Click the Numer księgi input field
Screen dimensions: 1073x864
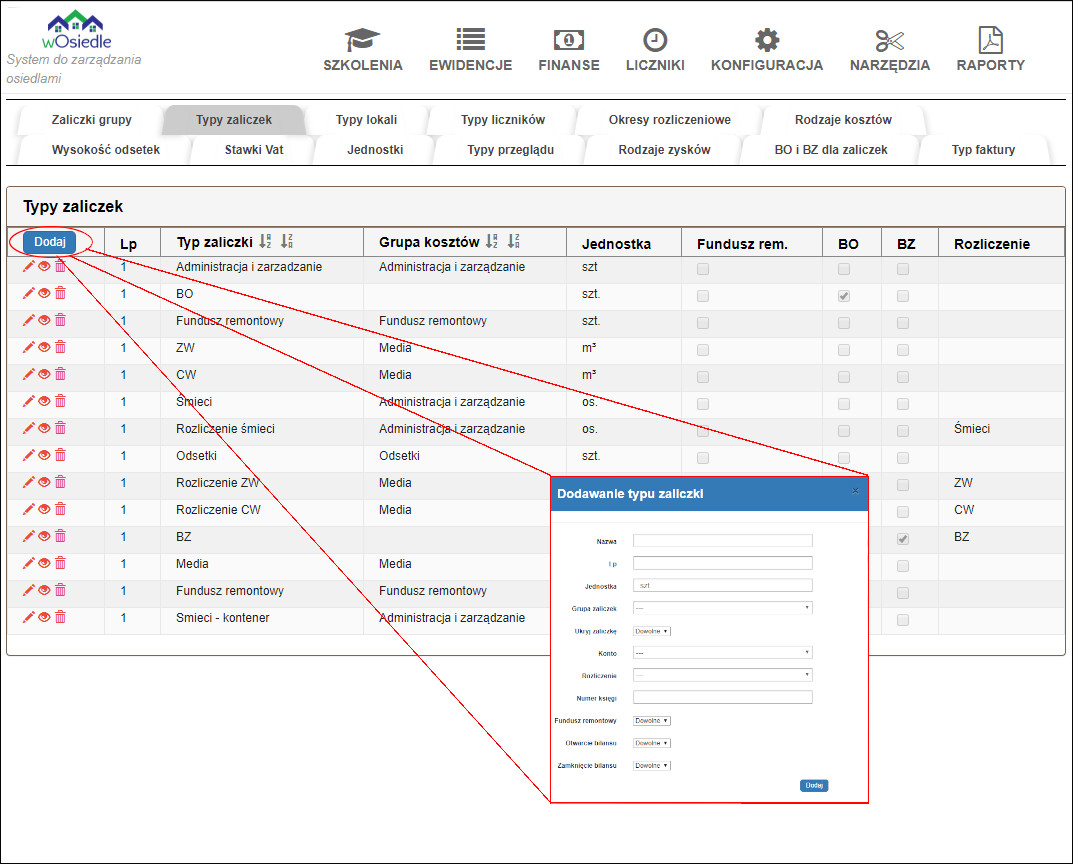pos(723,697)
